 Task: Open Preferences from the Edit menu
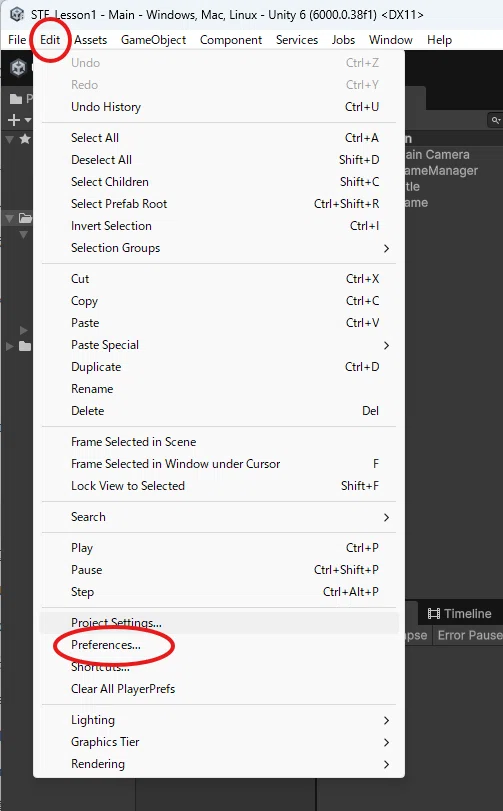[x=219, y=645]
